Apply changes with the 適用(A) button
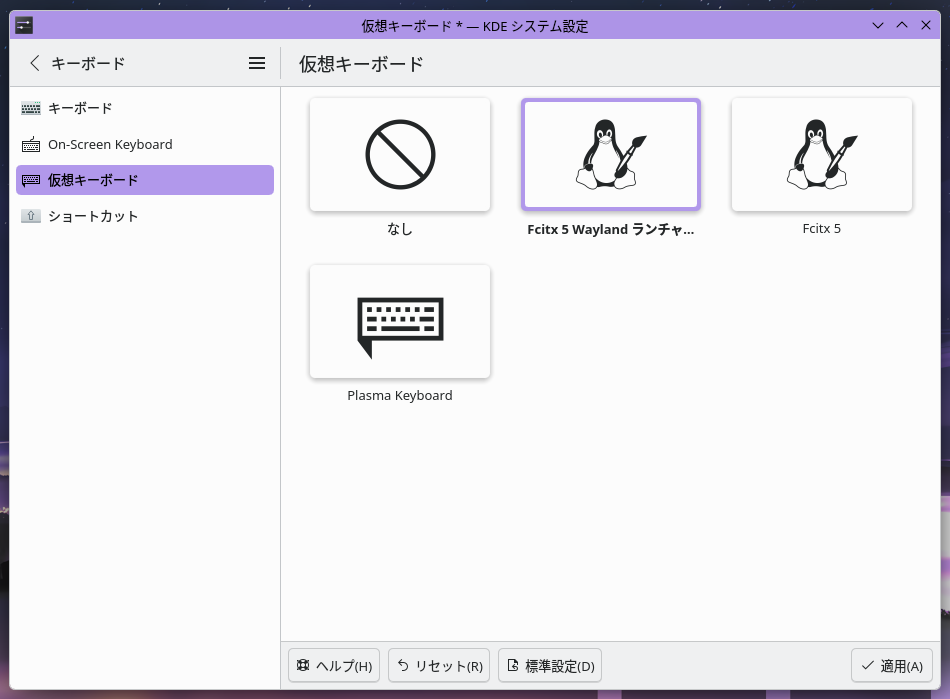 (x=892, y=666)
